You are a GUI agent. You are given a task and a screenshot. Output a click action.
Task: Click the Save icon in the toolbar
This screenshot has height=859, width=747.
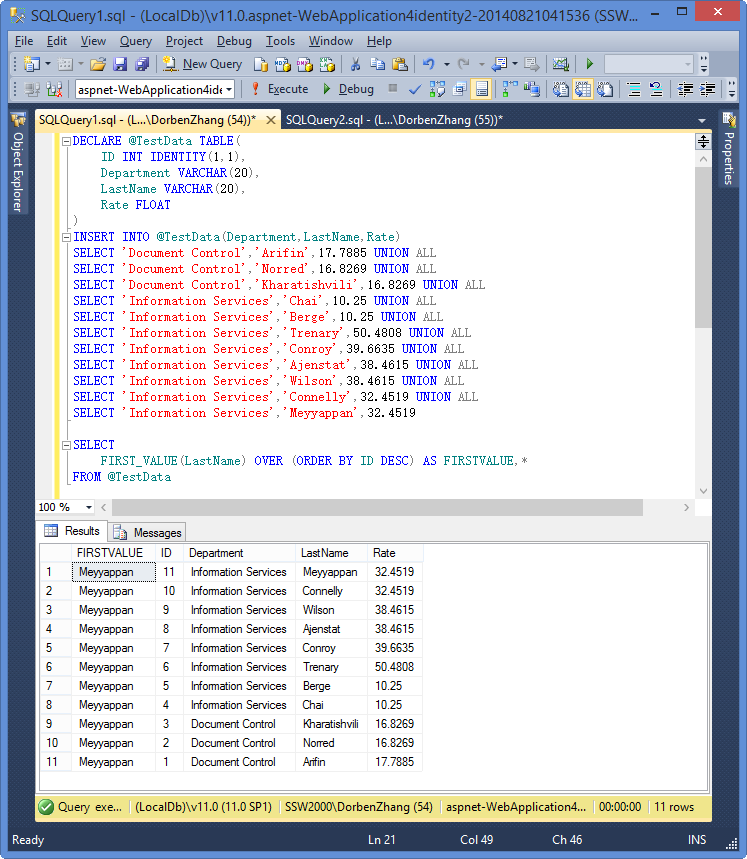[120, 64]
